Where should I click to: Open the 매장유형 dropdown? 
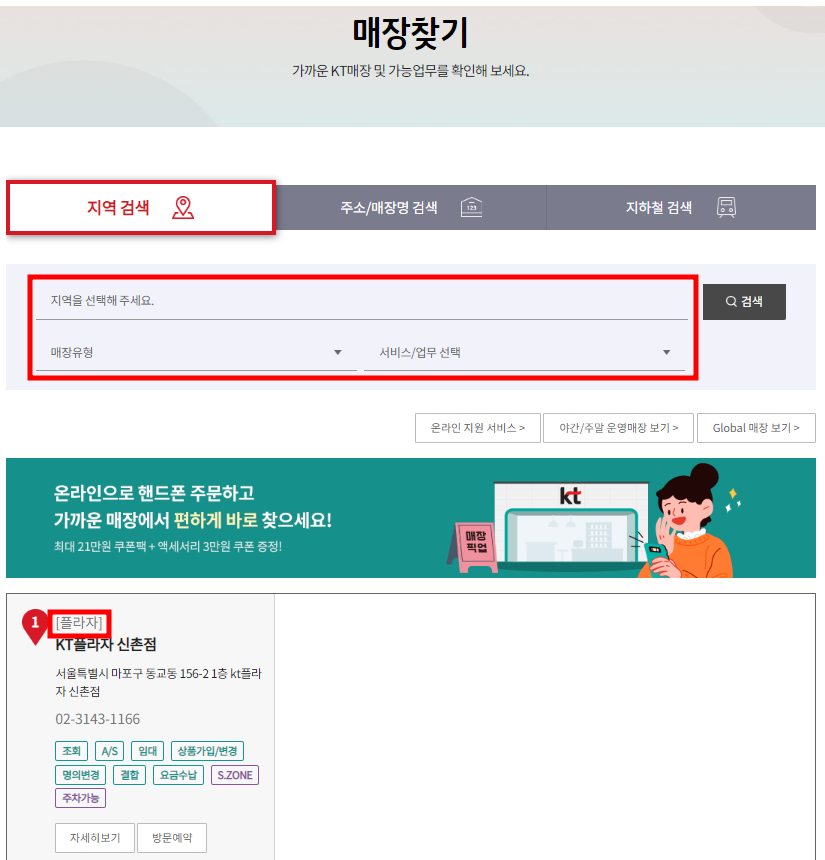[196, 352]
